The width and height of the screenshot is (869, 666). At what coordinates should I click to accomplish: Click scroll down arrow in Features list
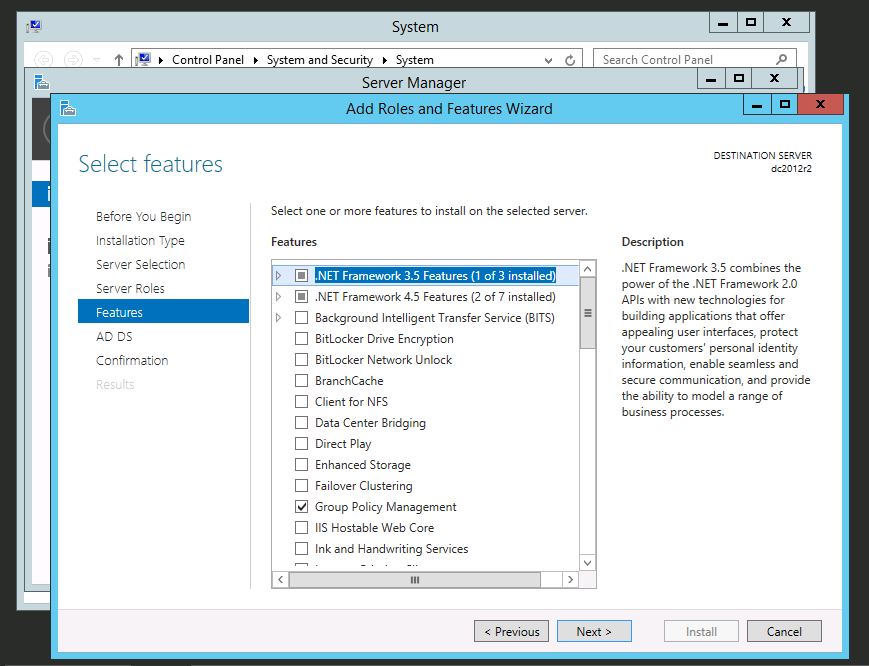point(587,563)
